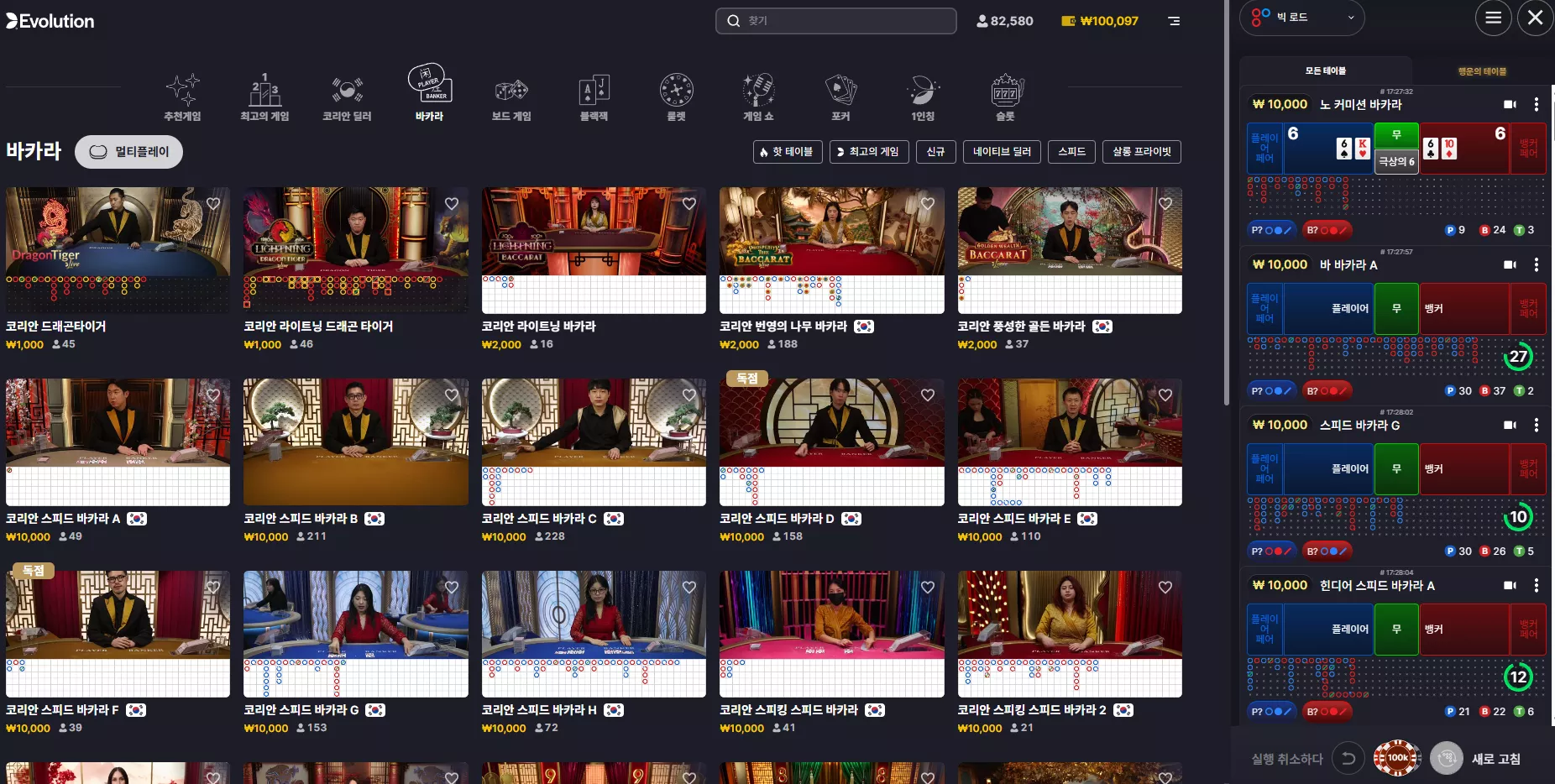This screenshot has height=784, width=1555.
Task: Click the B? banker prediction for 노 커미션 바카라
Action: (x=1327, y=230)
